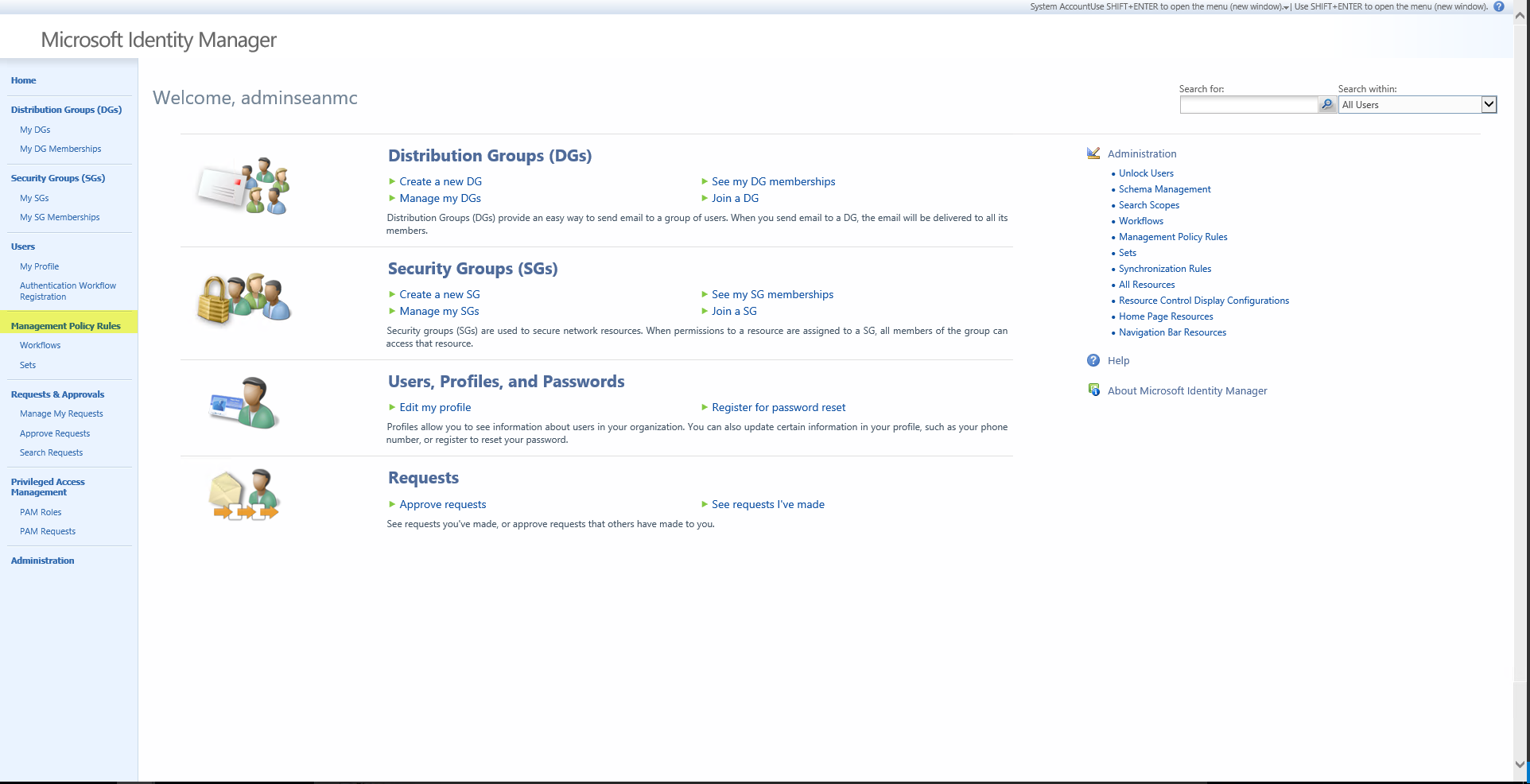
Task: Click Edit my profile link
Action: (x=435, y=407)
